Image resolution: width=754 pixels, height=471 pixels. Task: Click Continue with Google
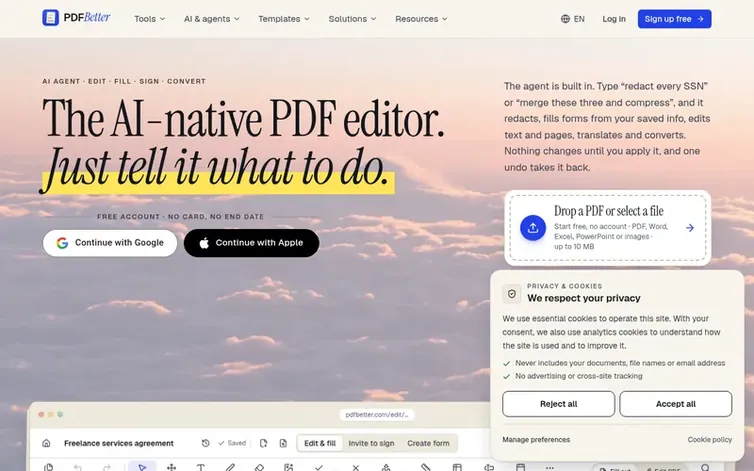110,243
